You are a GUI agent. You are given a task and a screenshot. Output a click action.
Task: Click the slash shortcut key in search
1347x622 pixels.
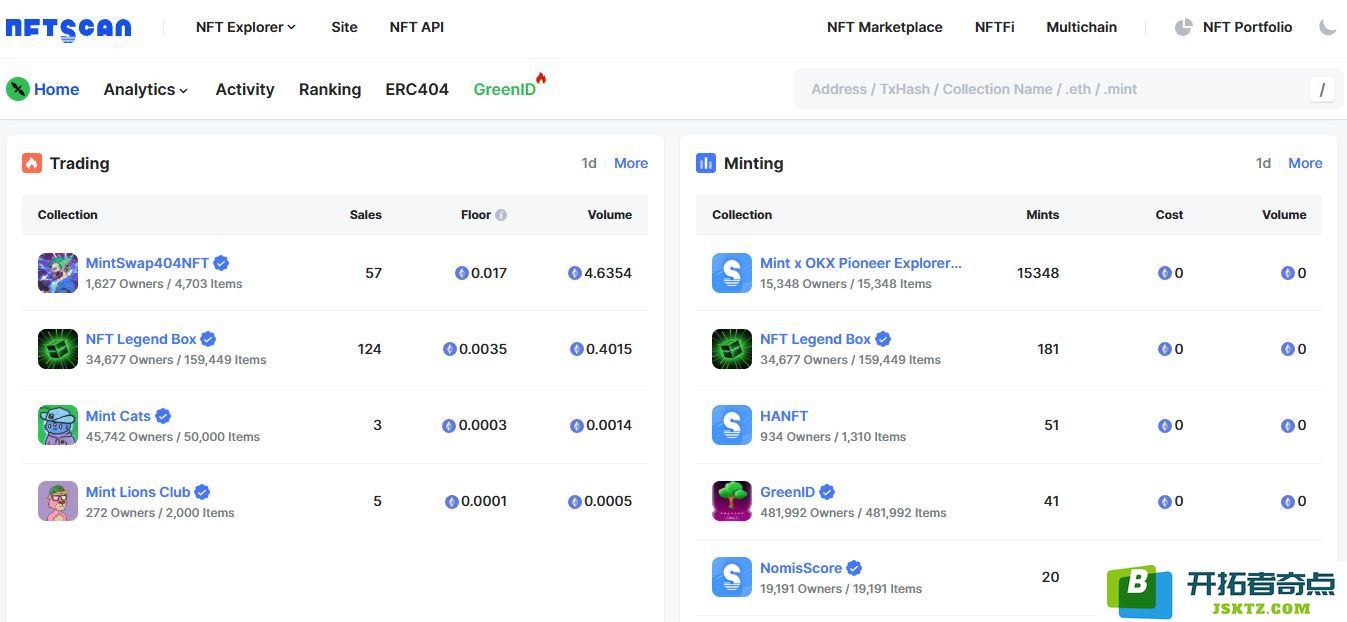(1322, 89)
